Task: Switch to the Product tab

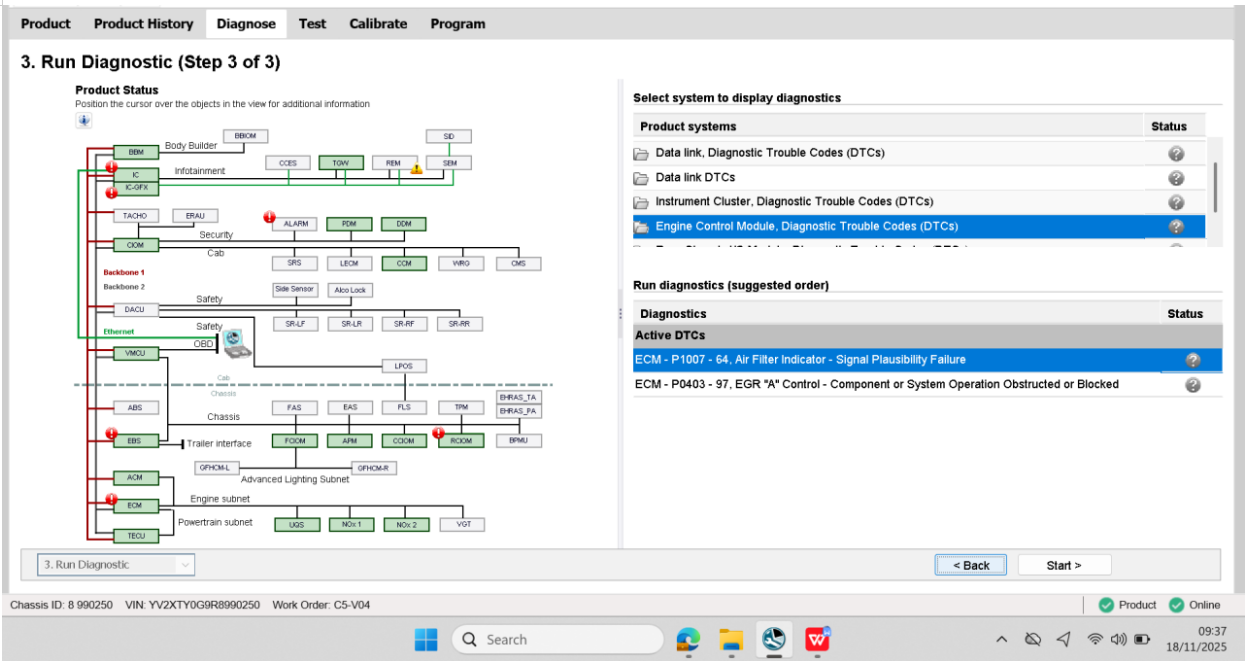Action: [46, 23]
